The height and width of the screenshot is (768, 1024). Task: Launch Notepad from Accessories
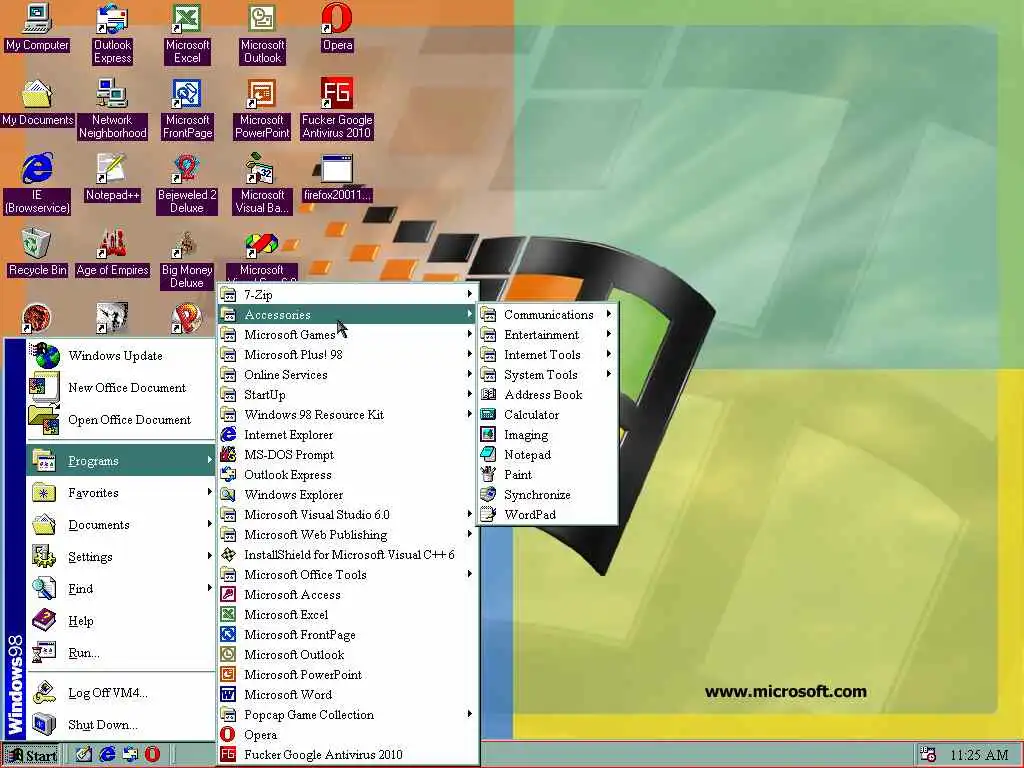[x=547, y=455]
